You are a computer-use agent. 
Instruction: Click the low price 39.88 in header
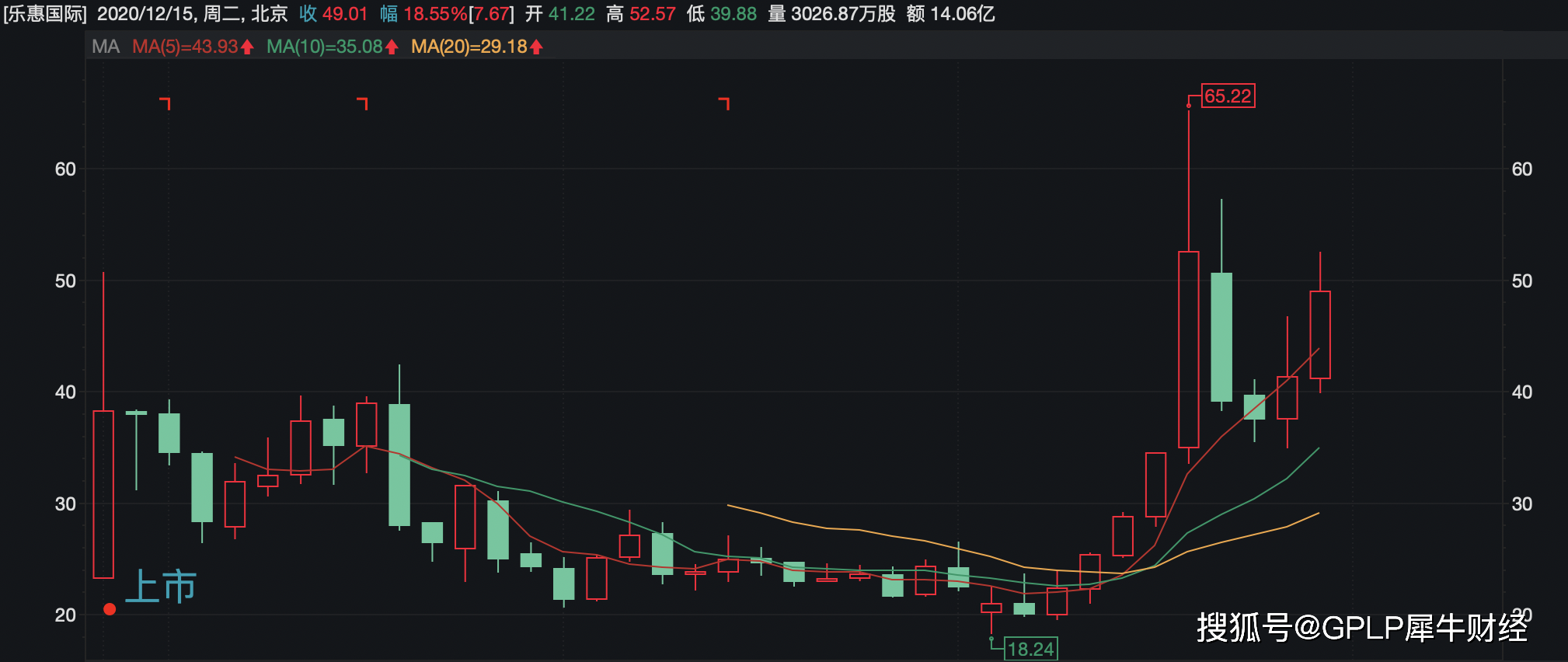tap(733, 14)
